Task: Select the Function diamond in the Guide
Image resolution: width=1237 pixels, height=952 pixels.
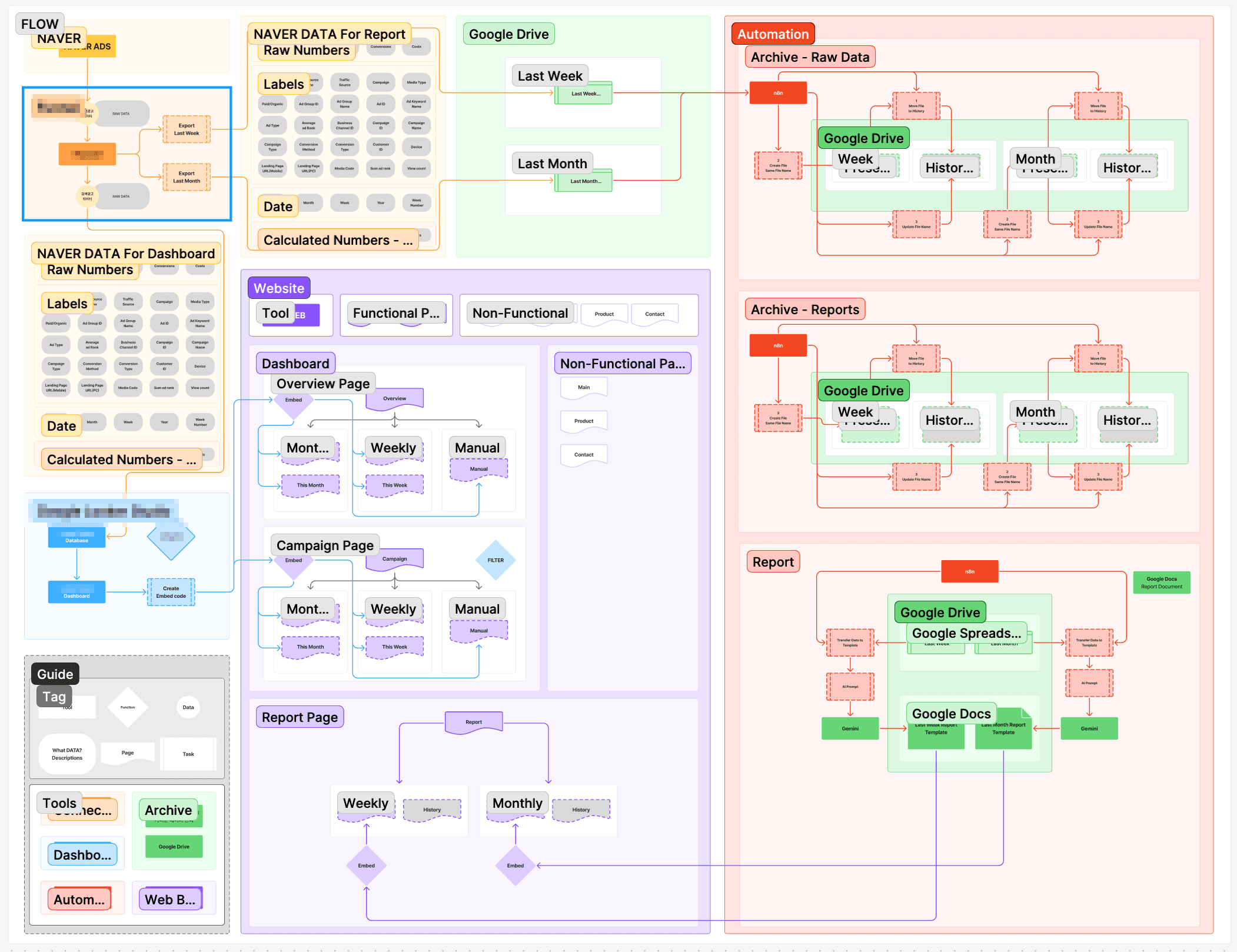Action: (x=128, y=707)
